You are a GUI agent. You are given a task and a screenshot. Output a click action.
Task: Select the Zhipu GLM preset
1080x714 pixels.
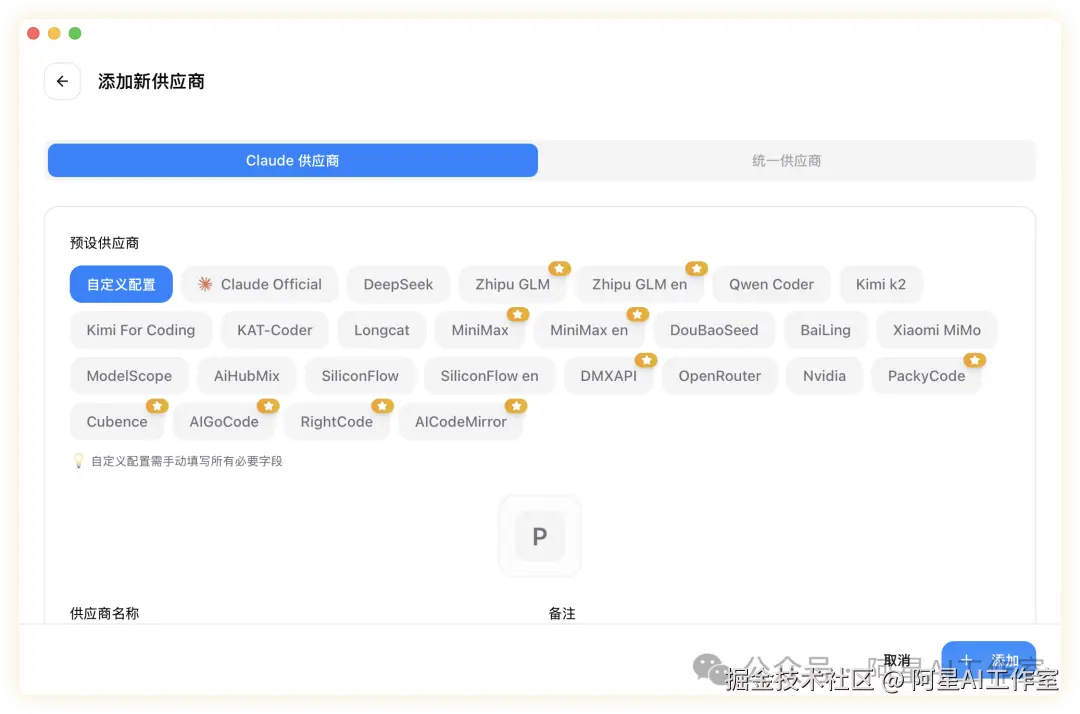512,284
